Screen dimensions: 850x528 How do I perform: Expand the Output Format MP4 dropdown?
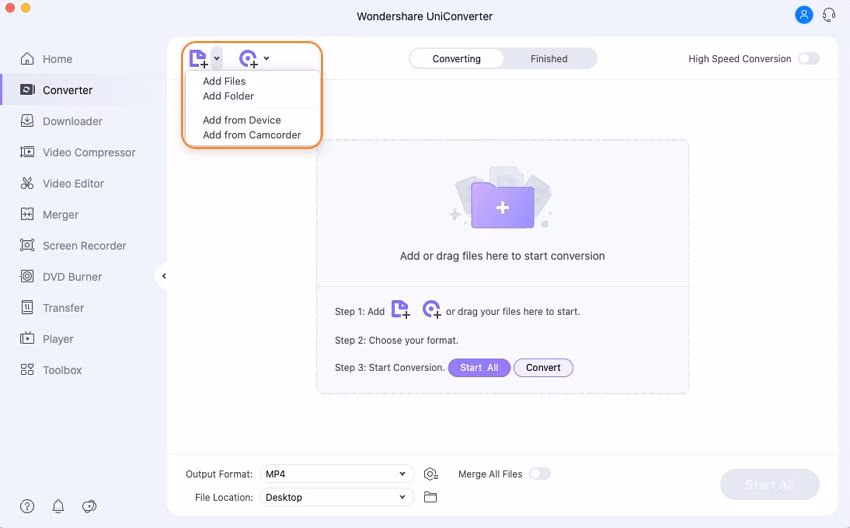[336, 474]
